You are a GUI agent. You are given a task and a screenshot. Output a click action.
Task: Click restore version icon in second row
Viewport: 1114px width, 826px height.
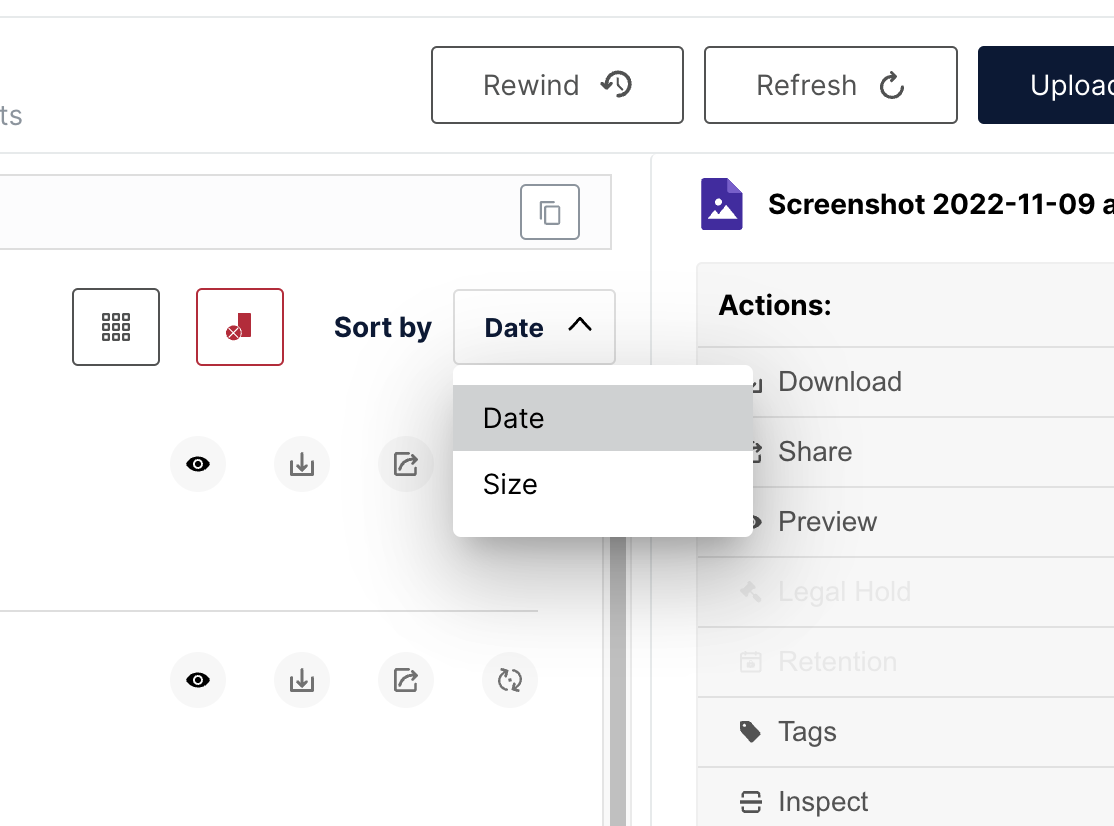coord(510,680)
